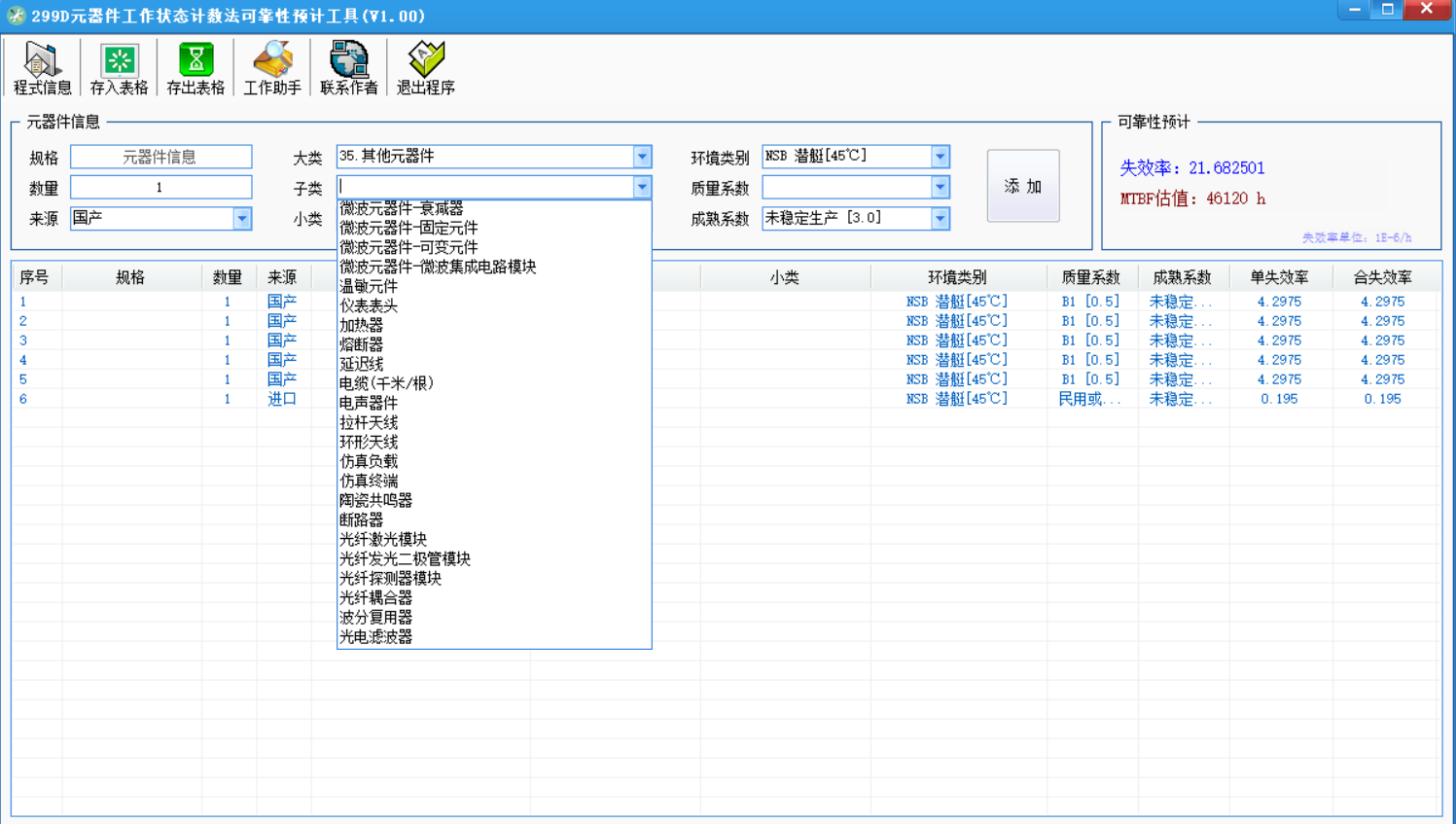This screenshot has height=824, width=1456.
Task: Click the 退出程序 exit program icon
Action: pos(425,67)
